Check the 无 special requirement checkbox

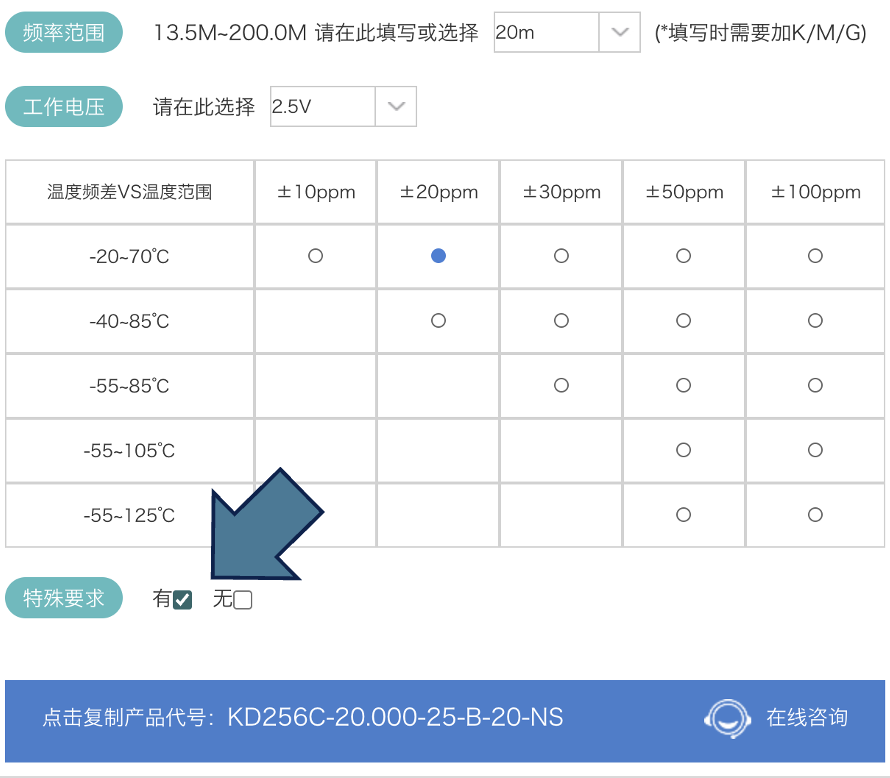(x=243, y=600)
